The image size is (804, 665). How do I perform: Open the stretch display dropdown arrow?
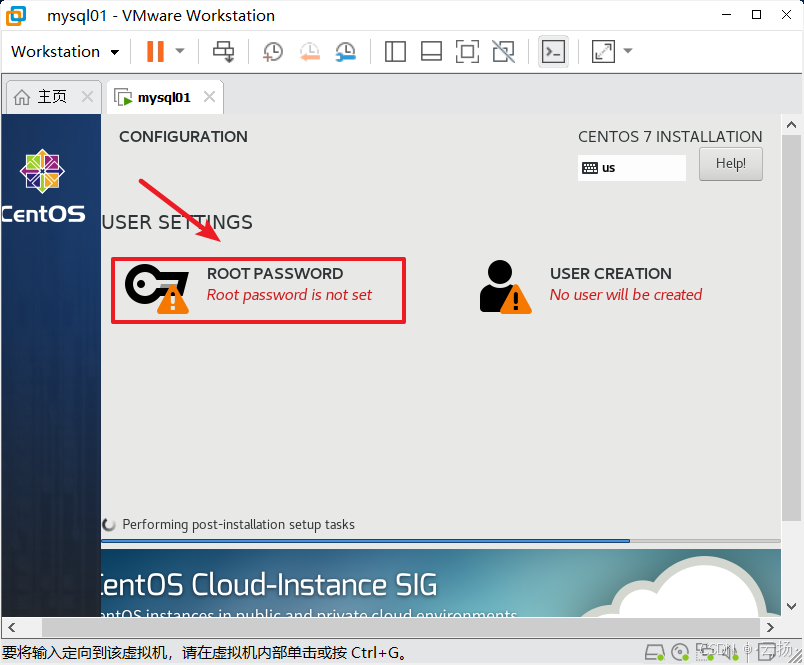click(x=628, y=51)
